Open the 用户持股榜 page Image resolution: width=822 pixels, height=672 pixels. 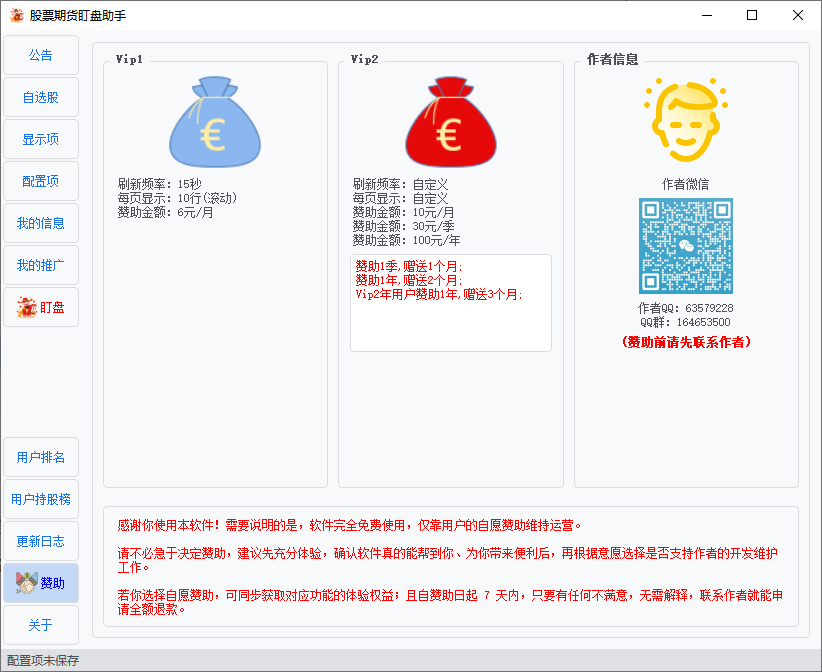tap(41, 499)
